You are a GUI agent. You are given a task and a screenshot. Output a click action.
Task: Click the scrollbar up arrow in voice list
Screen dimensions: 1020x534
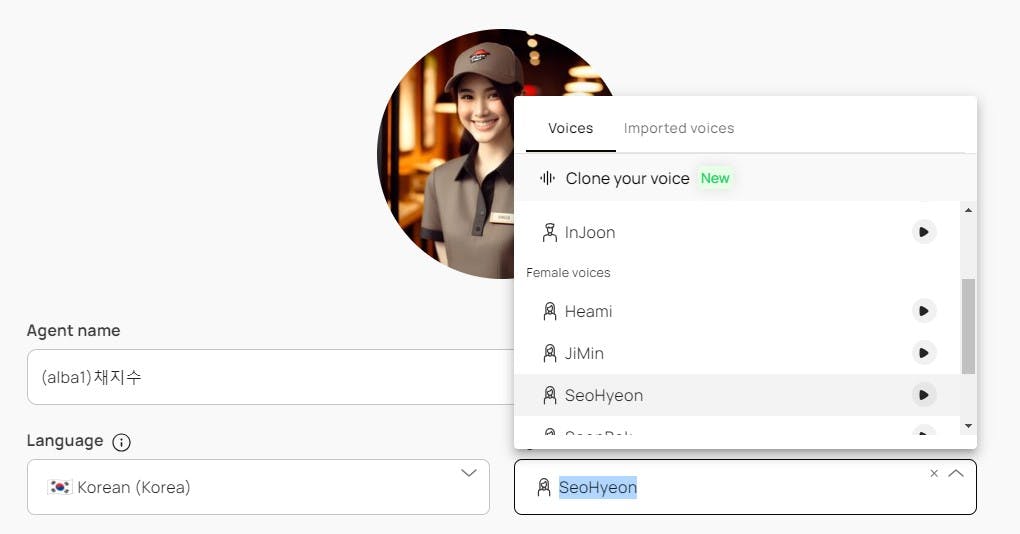(969, 210)
